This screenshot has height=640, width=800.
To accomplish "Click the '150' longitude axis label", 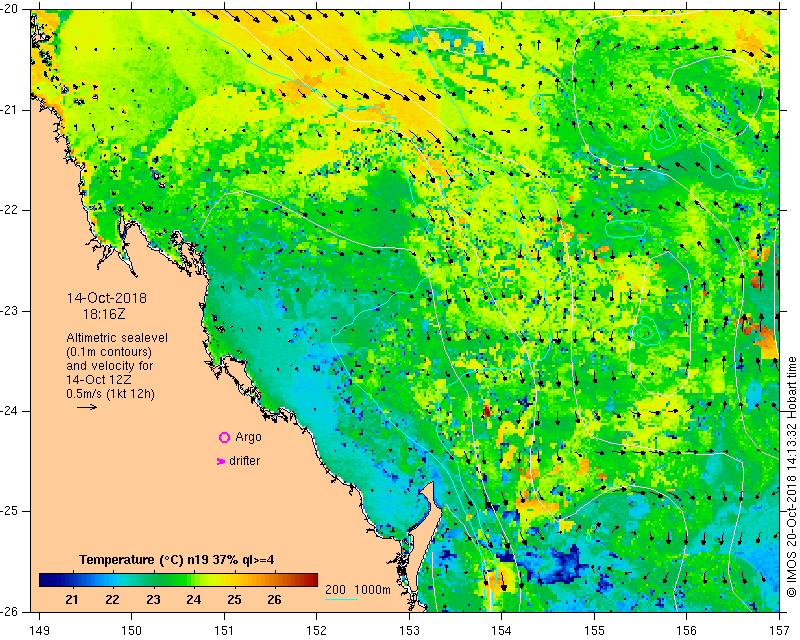I will pos(132,631).
